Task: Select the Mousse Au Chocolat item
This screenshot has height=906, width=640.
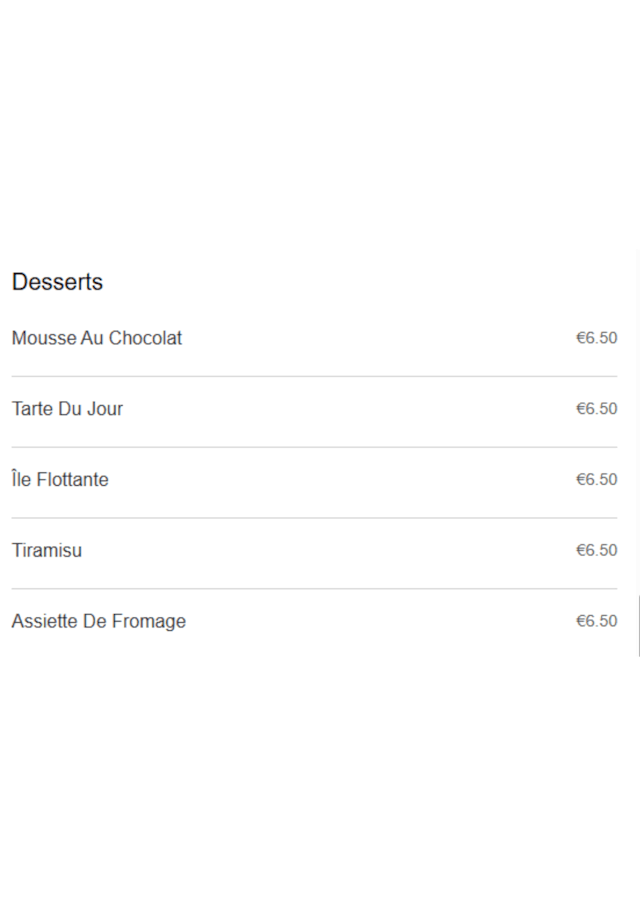Action: click(x=97, y=338)
